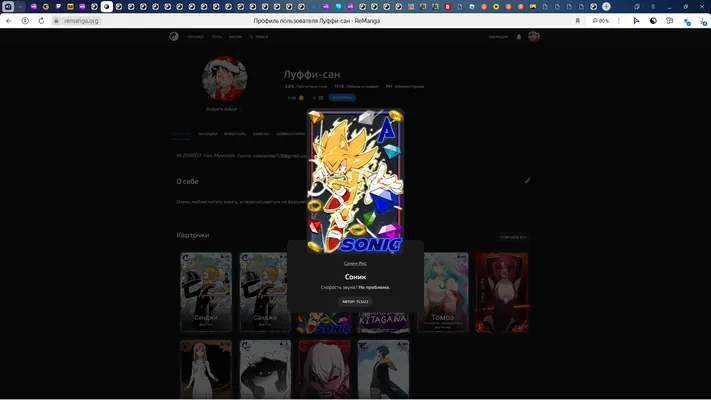This screenshot has height=400, width=711.
Task: Expand the tab list chevron at top left
Action: [x=20, y=7]
